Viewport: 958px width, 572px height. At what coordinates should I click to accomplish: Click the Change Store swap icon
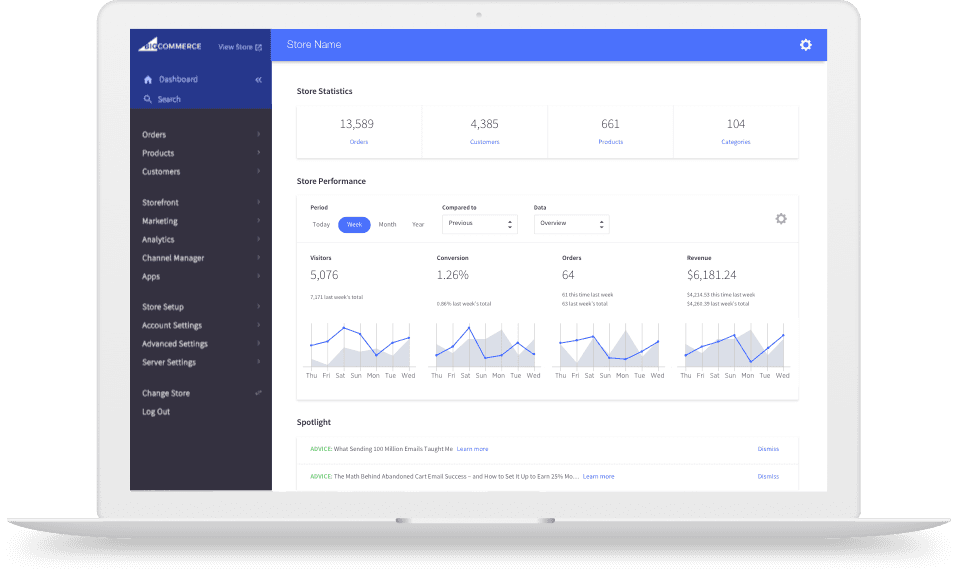point(258,393)
